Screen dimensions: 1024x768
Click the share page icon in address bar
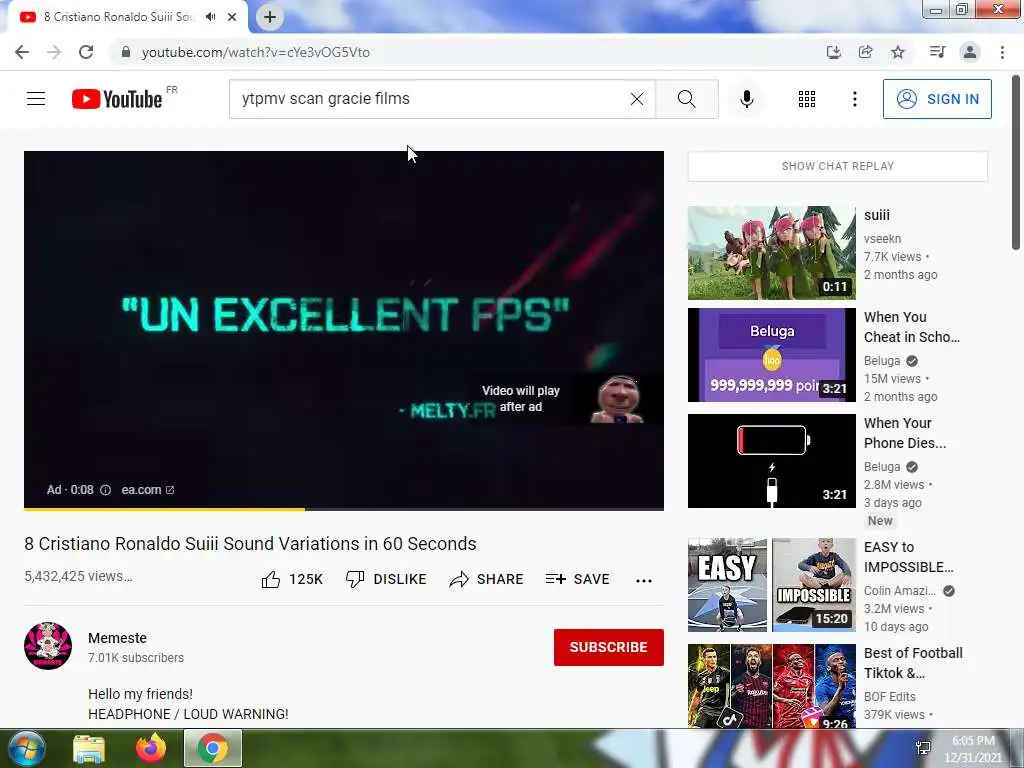point(866,52)
